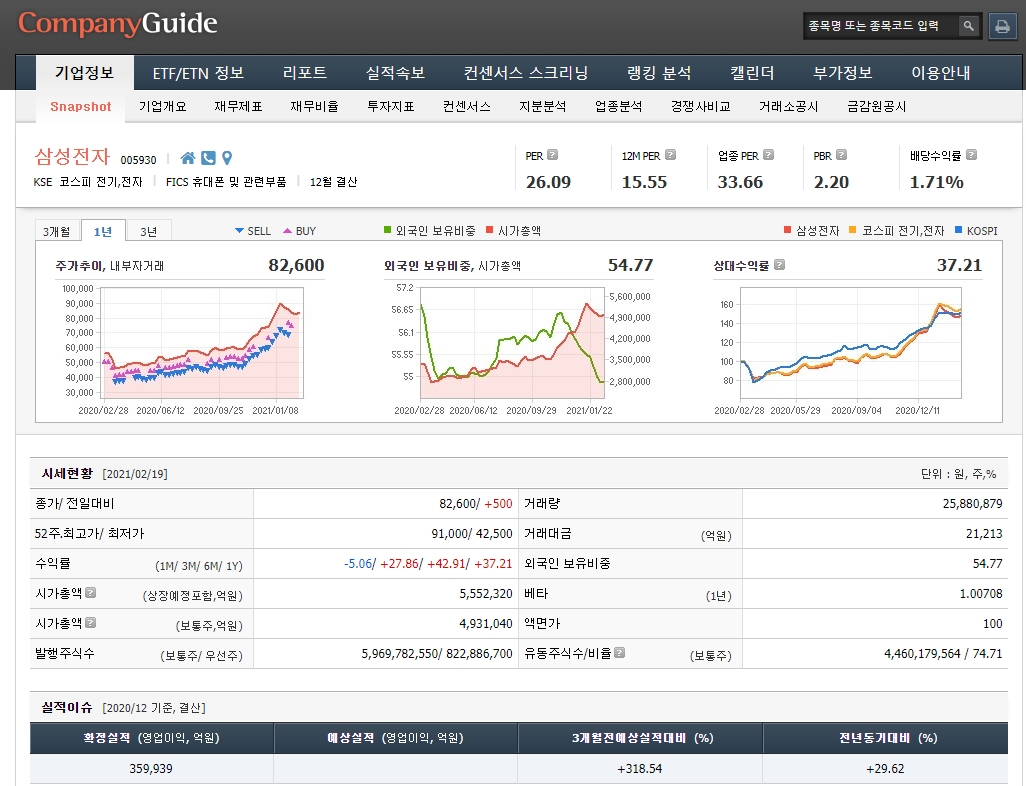Viewport: 1026px width, 786px height.
Task: Click beta value 1.00708
Action: coord(981,594)
